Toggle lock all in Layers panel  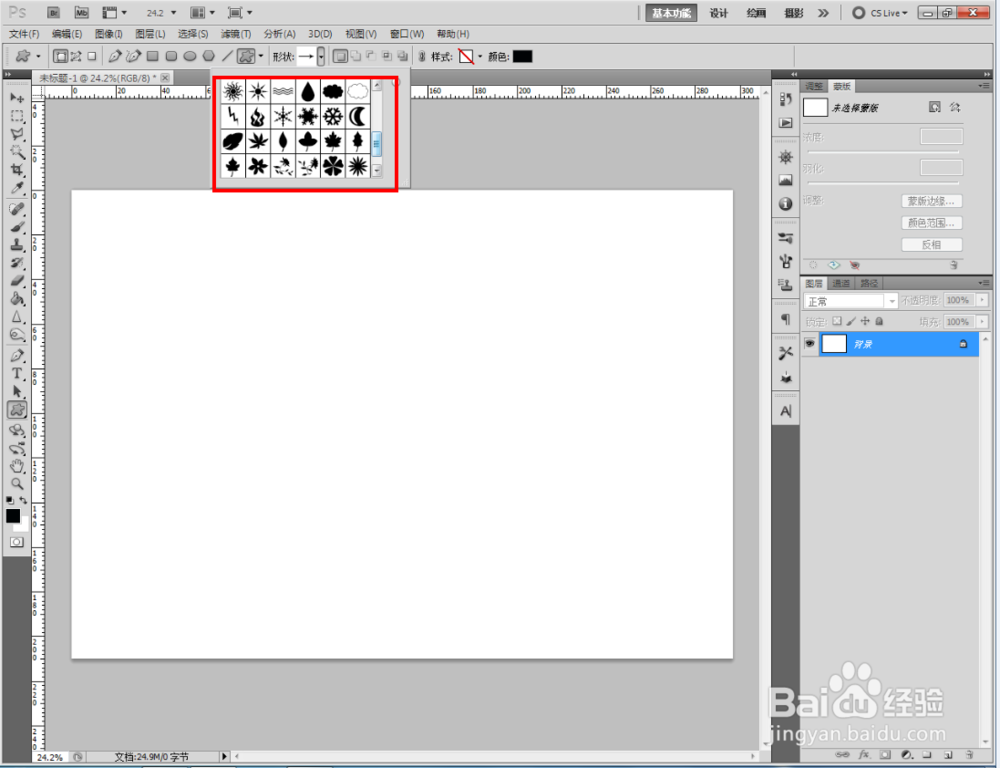[x=879, y=321]
